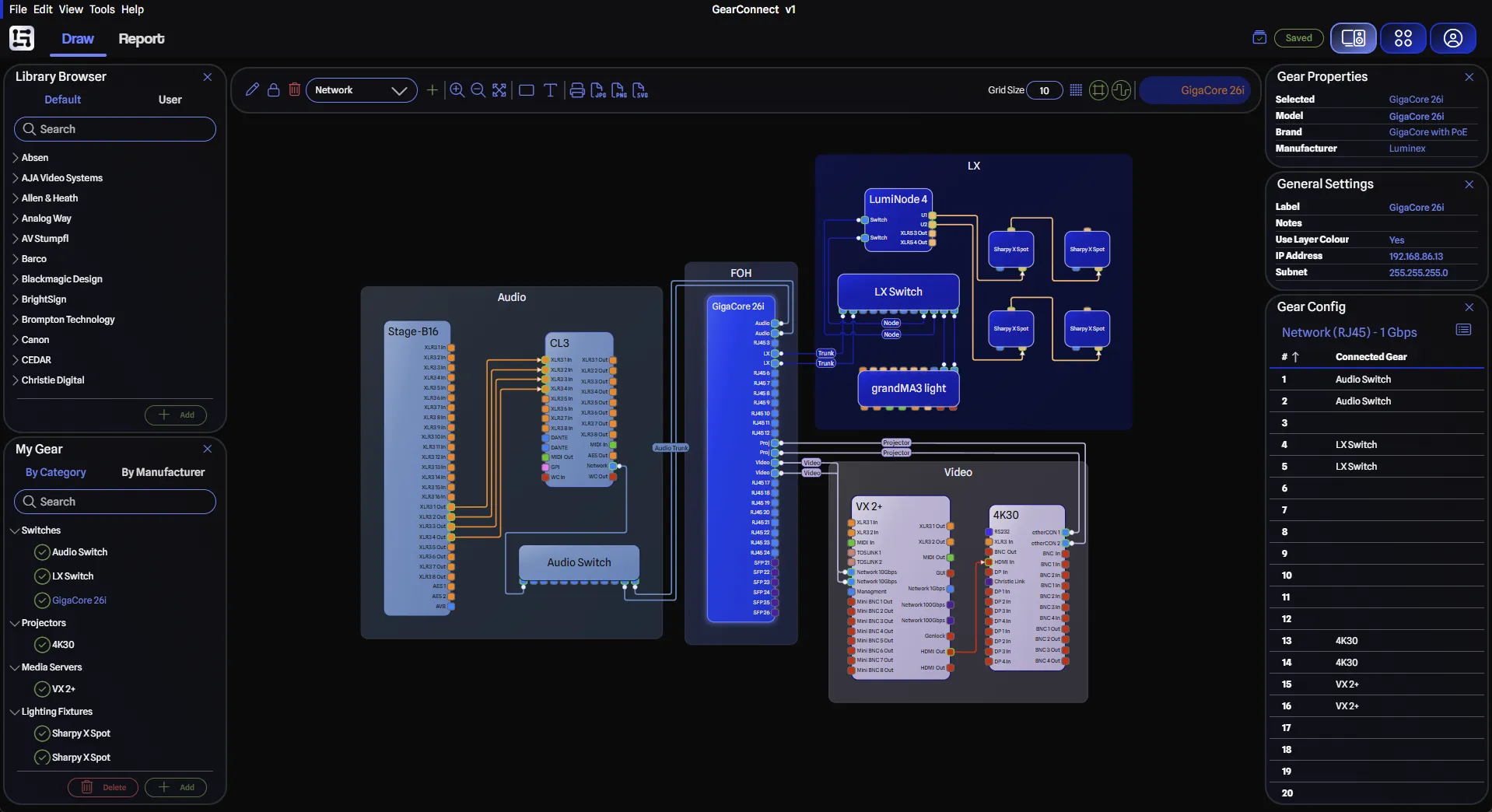Open the panel layout view button
1492x812 pixels.
[1354, 38]
